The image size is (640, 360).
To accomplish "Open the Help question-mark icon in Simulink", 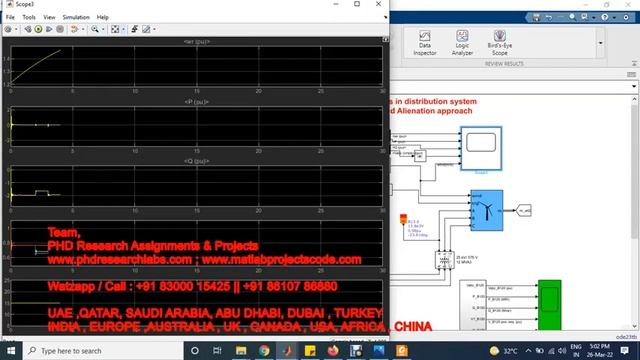I will click(605, 17).
